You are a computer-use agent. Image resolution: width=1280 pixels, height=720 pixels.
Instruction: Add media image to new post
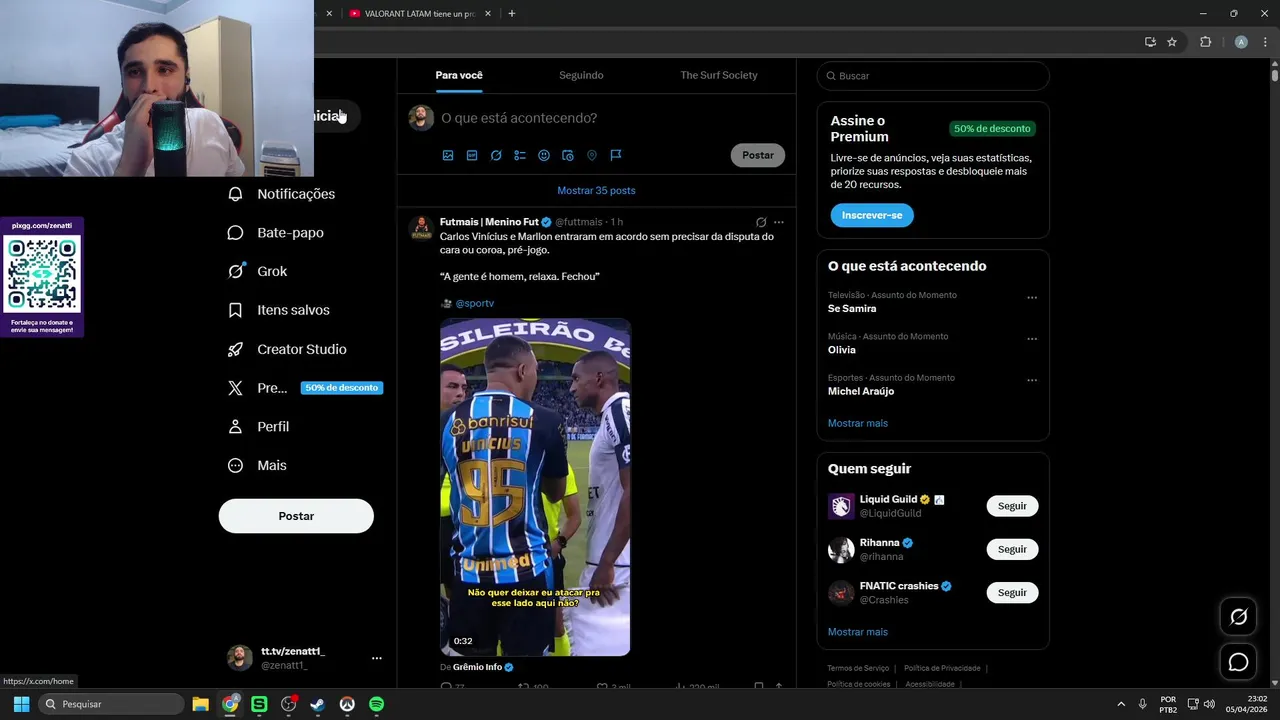(x=448, y=155)
